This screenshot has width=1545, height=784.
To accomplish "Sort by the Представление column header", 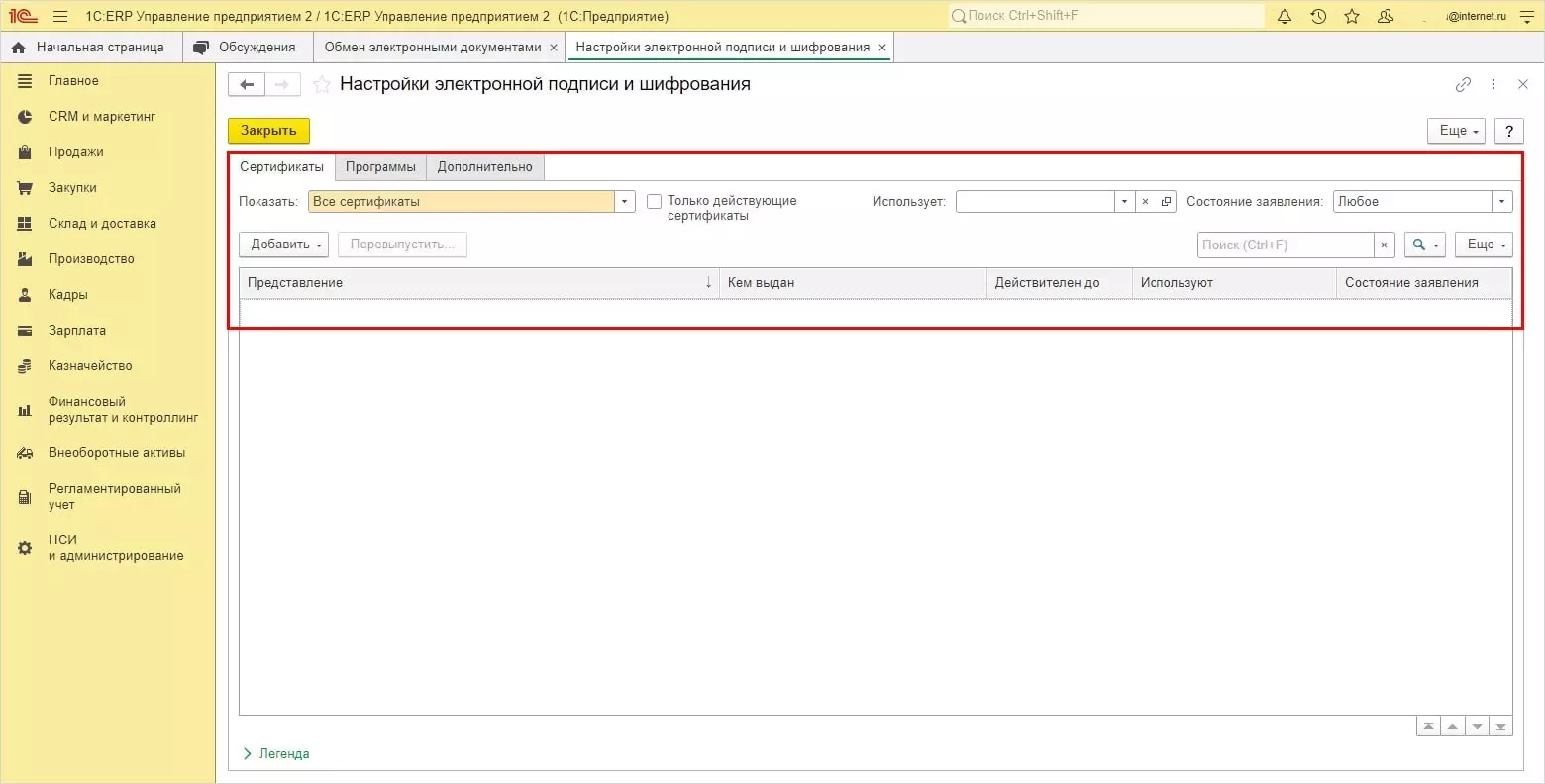I will coord(479,283).
